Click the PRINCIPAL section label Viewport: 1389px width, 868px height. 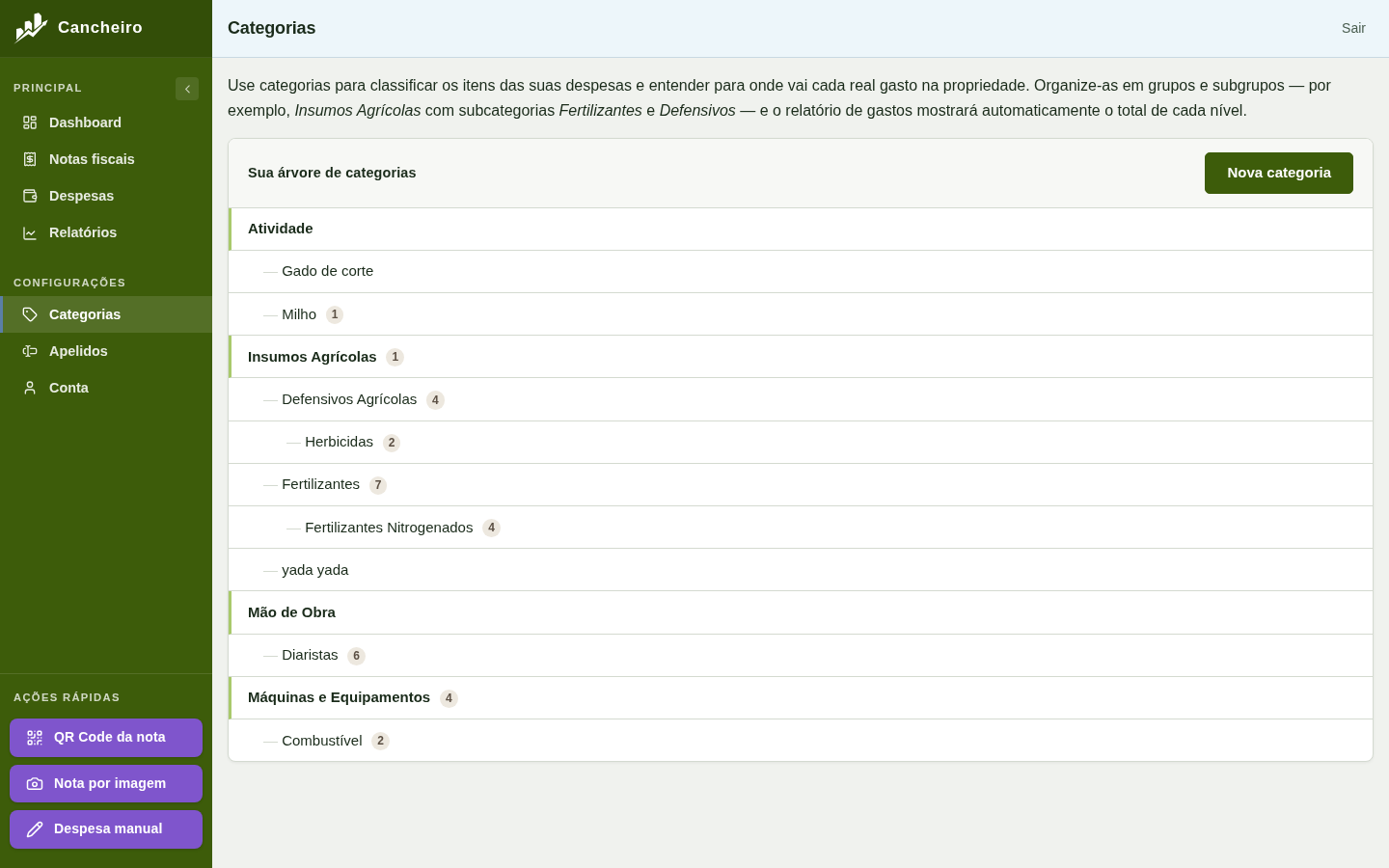click(48, 88)
